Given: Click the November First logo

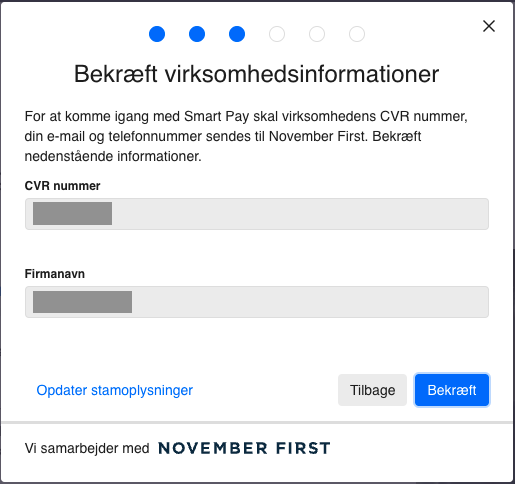Looking at the screenshot, I should pos(244,448).
